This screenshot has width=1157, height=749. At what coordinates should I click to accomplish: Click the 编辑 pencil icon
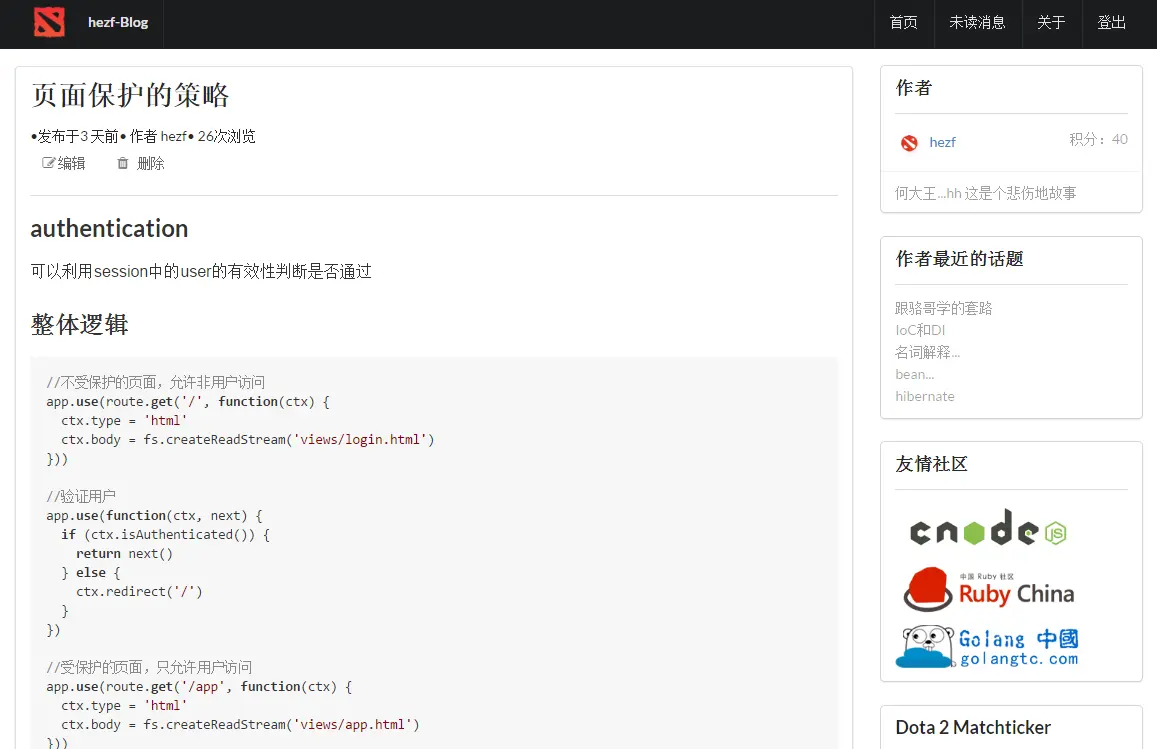point(49,163)
